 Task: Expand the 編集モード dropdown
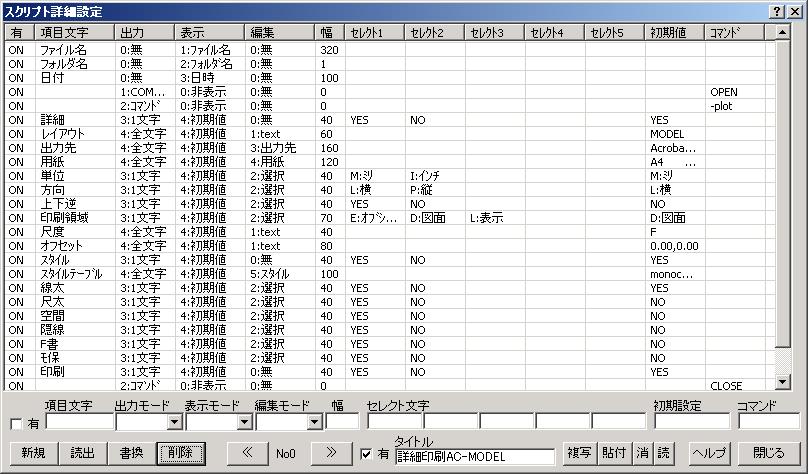[x=314, y=422]
